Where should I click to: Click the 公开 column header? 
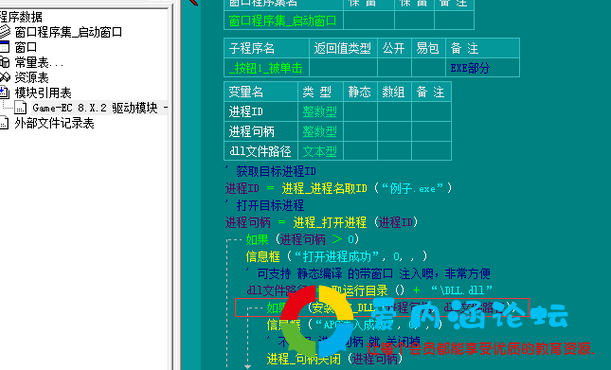click(394, 48)
